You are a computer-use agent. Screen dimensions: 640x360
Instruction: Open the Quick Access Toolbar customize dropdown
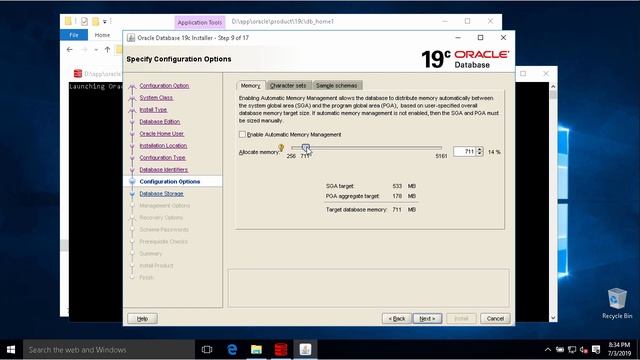click(x=105, y=22)
